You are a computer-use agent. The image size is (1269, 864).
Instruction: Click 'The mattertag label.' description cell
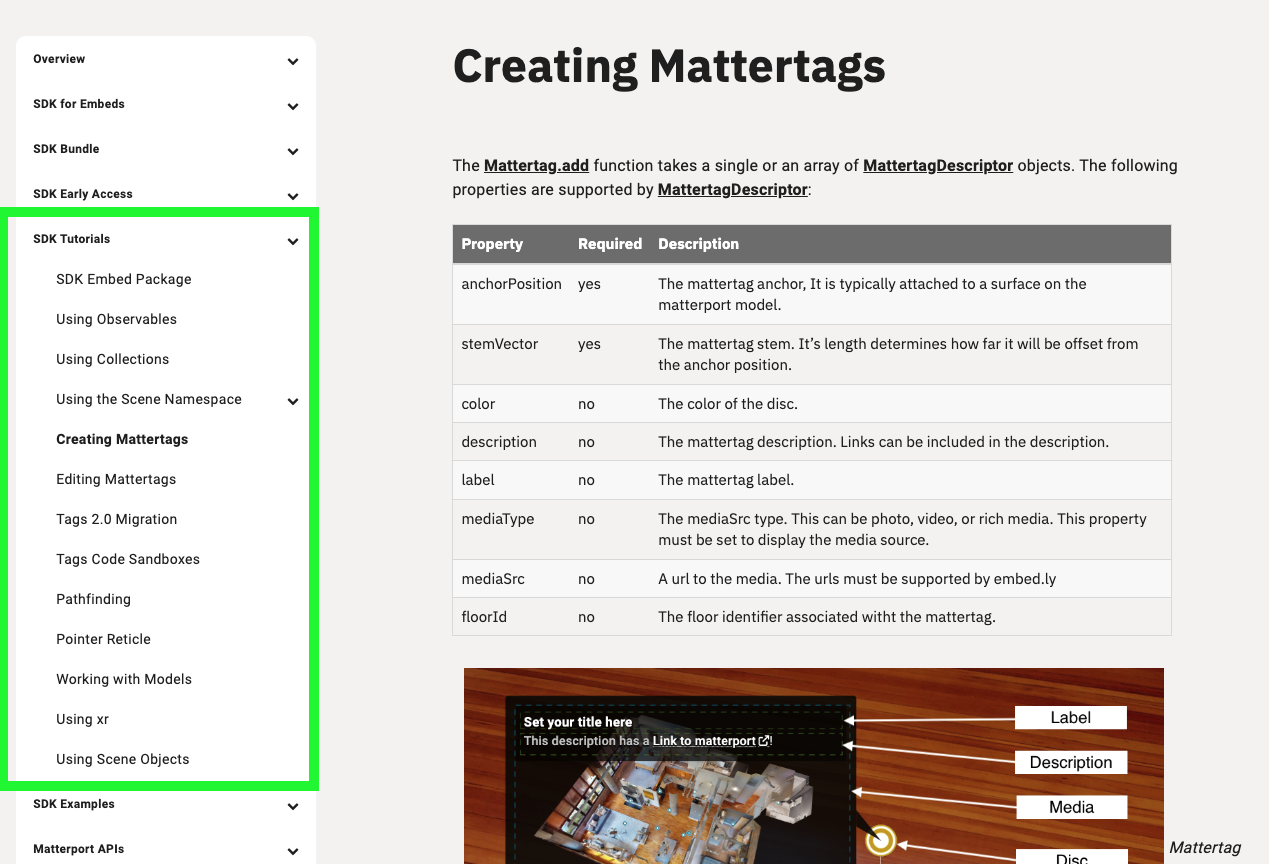[726, 480]
